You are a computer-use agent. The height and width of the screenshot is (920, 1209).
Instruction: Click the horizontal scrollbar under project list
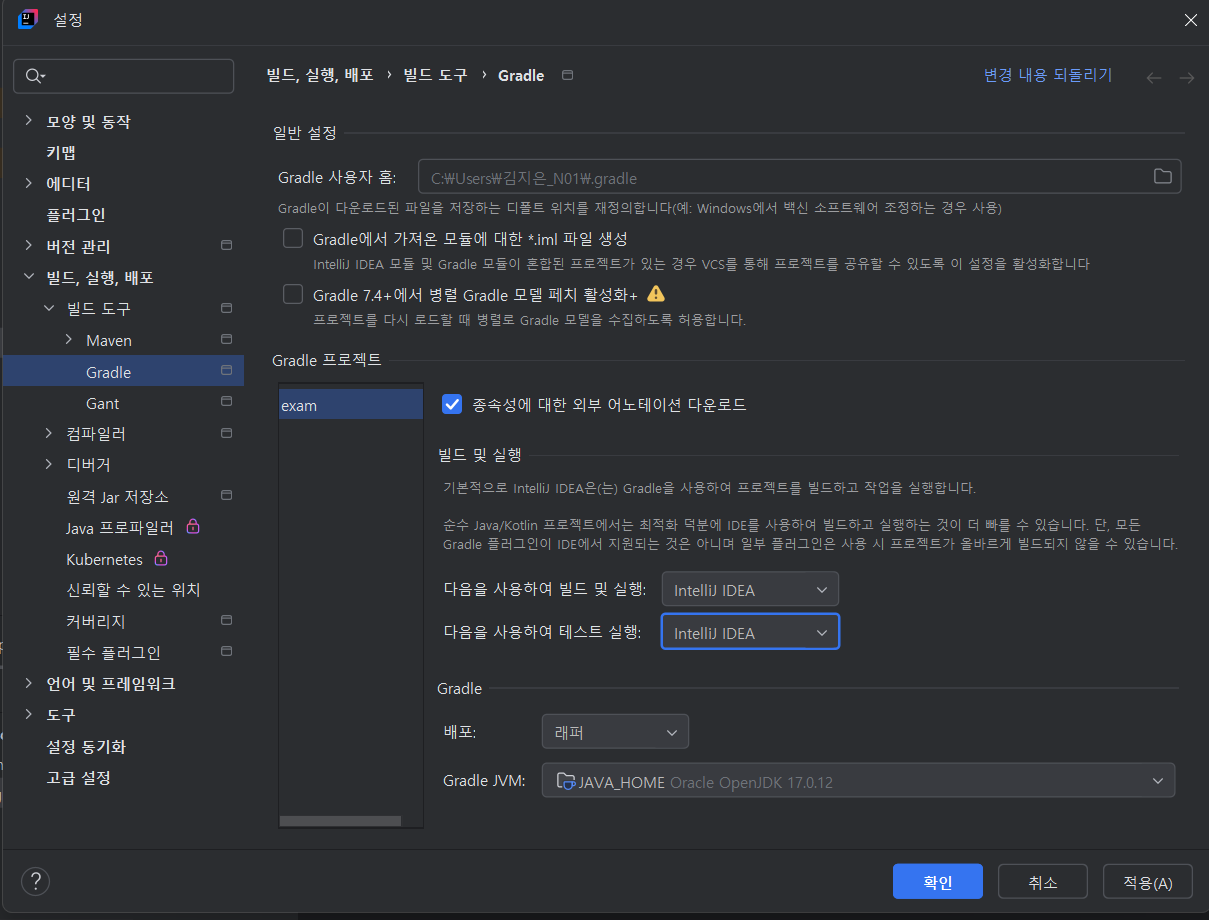(x=340, y=820)
